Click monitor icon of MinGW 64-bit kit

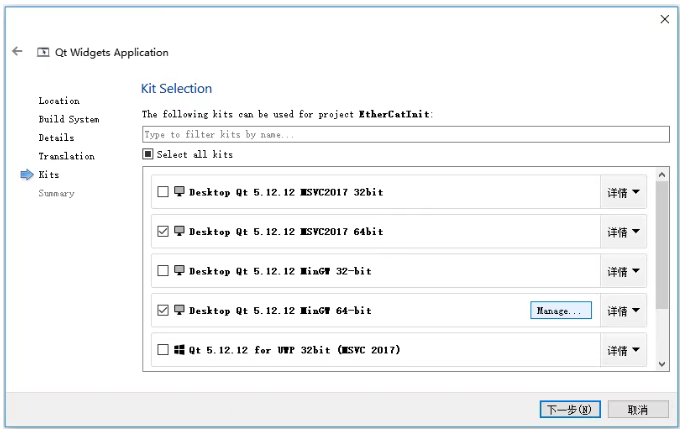(x=179, y=310)
